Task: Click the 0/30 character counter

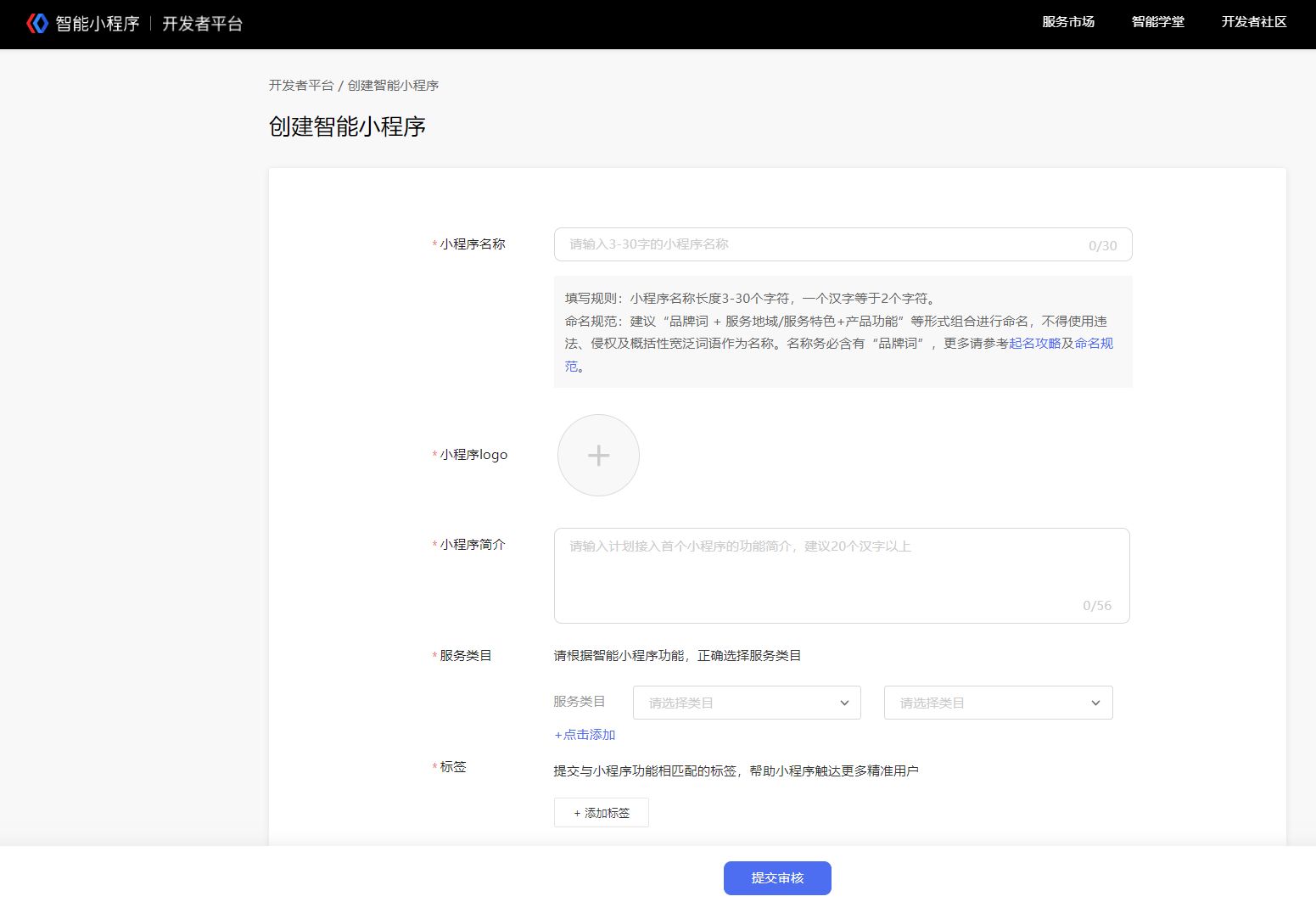Action: pyautogui.click(x=1103, y=246)
